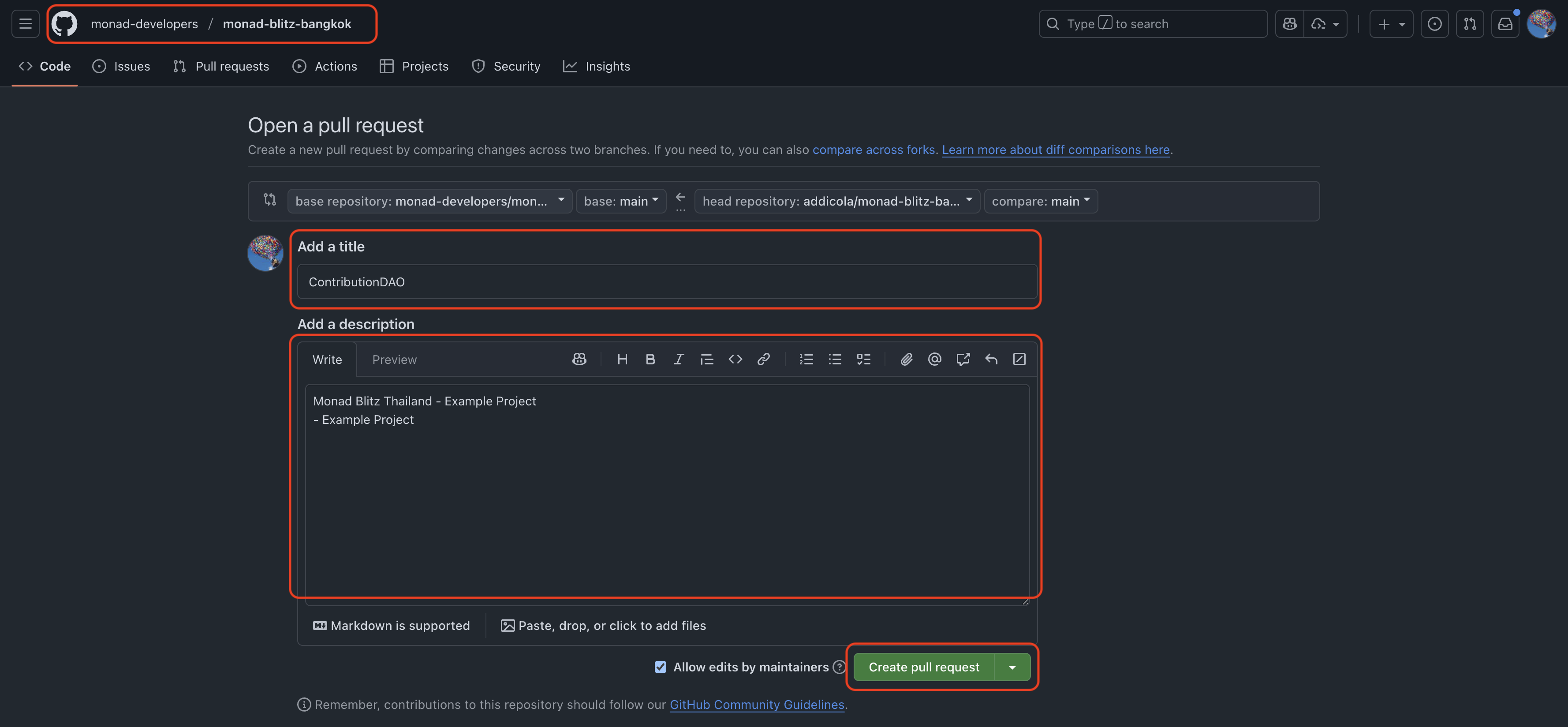Expand Create pull request options arrow
Viewport: 1568px width, 727px height.
1012,667
